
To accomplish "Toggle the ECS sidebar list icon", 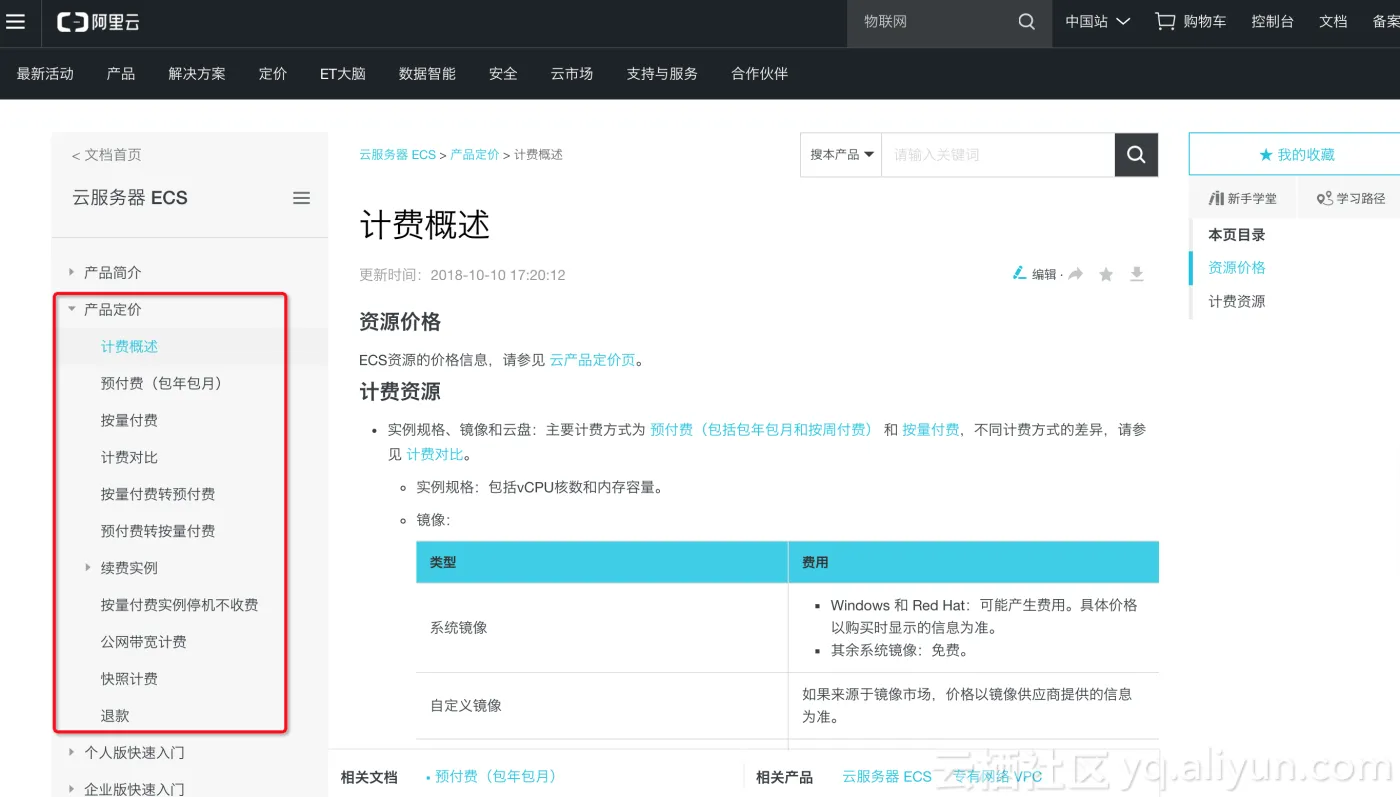I will [x=301, y=198].
